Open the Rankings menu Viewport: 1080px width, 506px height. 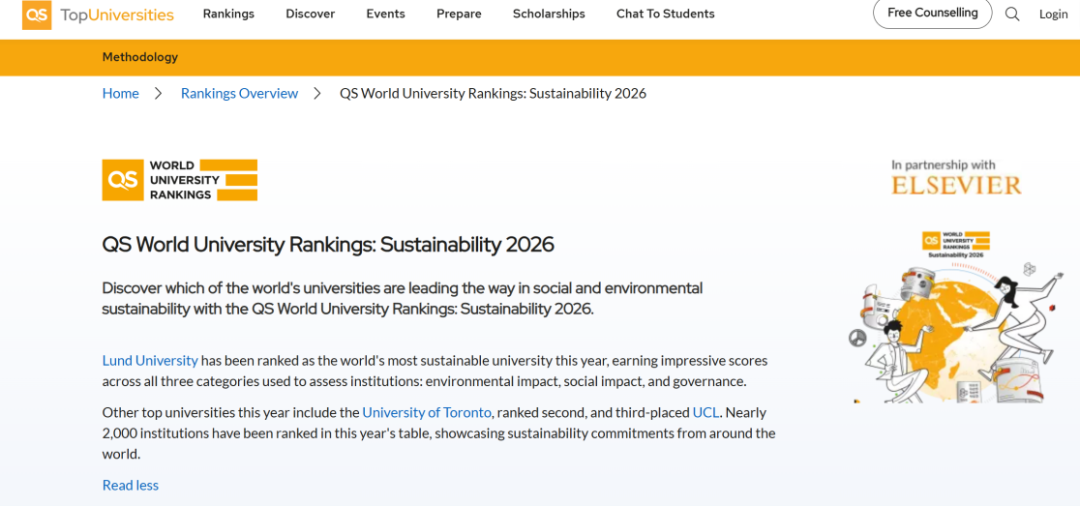228,14
